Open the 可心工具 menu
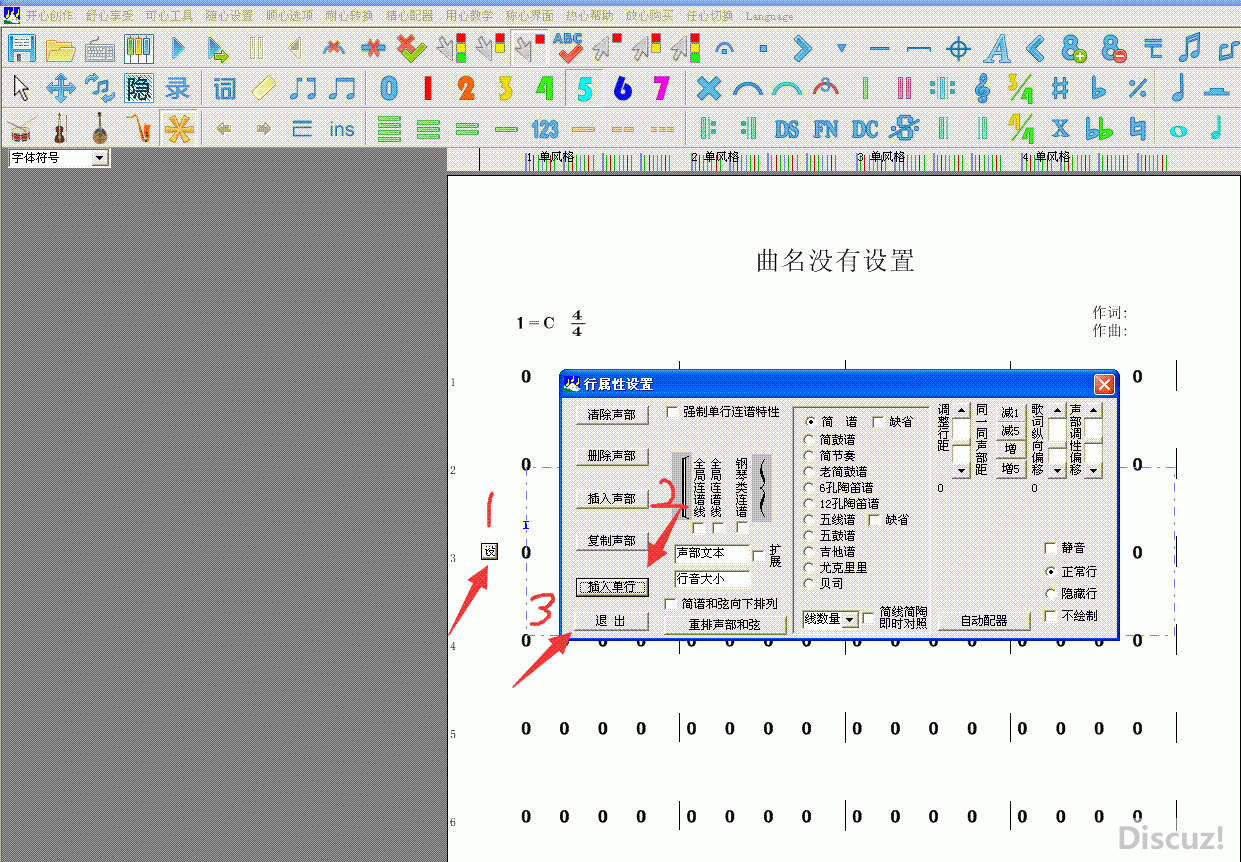 point(169,16)
